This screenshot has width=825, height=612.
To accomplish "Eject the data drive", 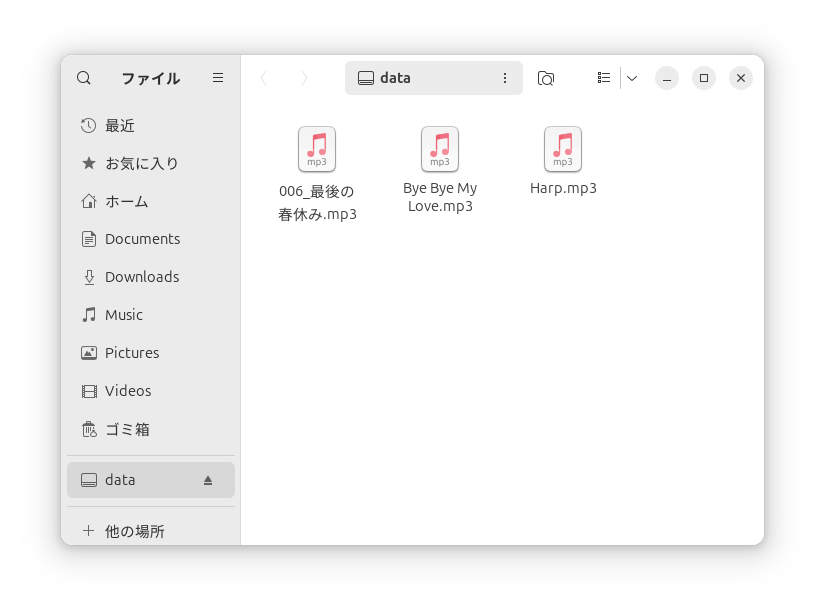I will click(x=208, y=480).
